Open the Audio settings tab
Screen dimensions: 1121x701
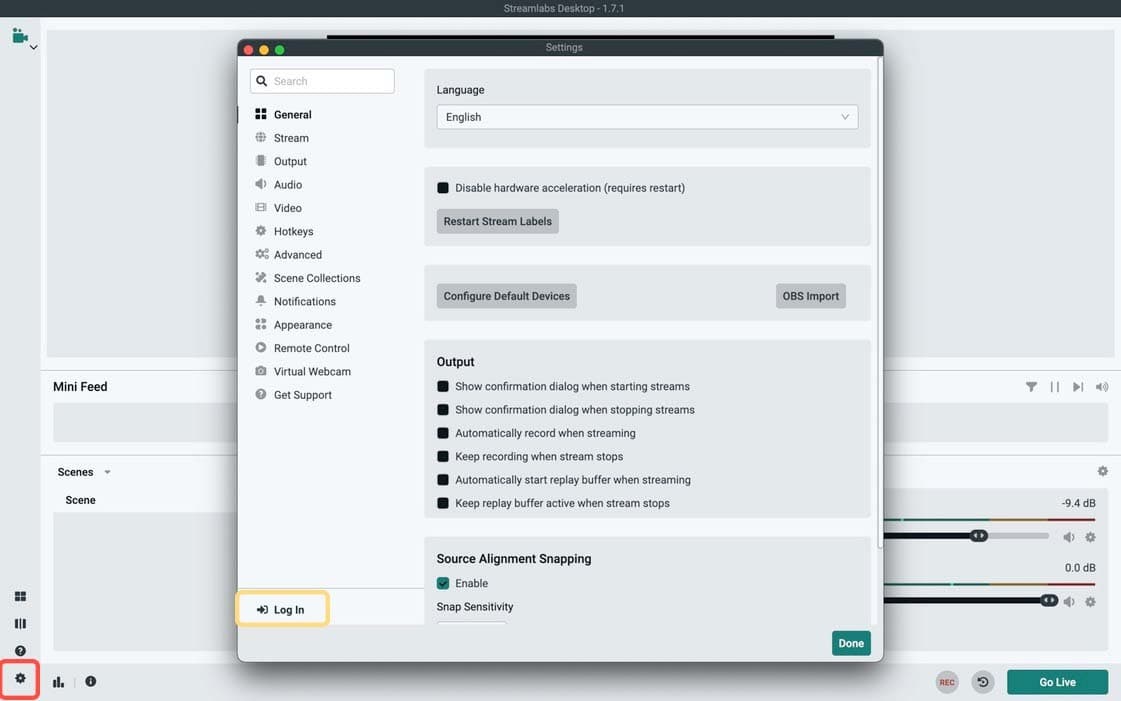click(288, 184)
